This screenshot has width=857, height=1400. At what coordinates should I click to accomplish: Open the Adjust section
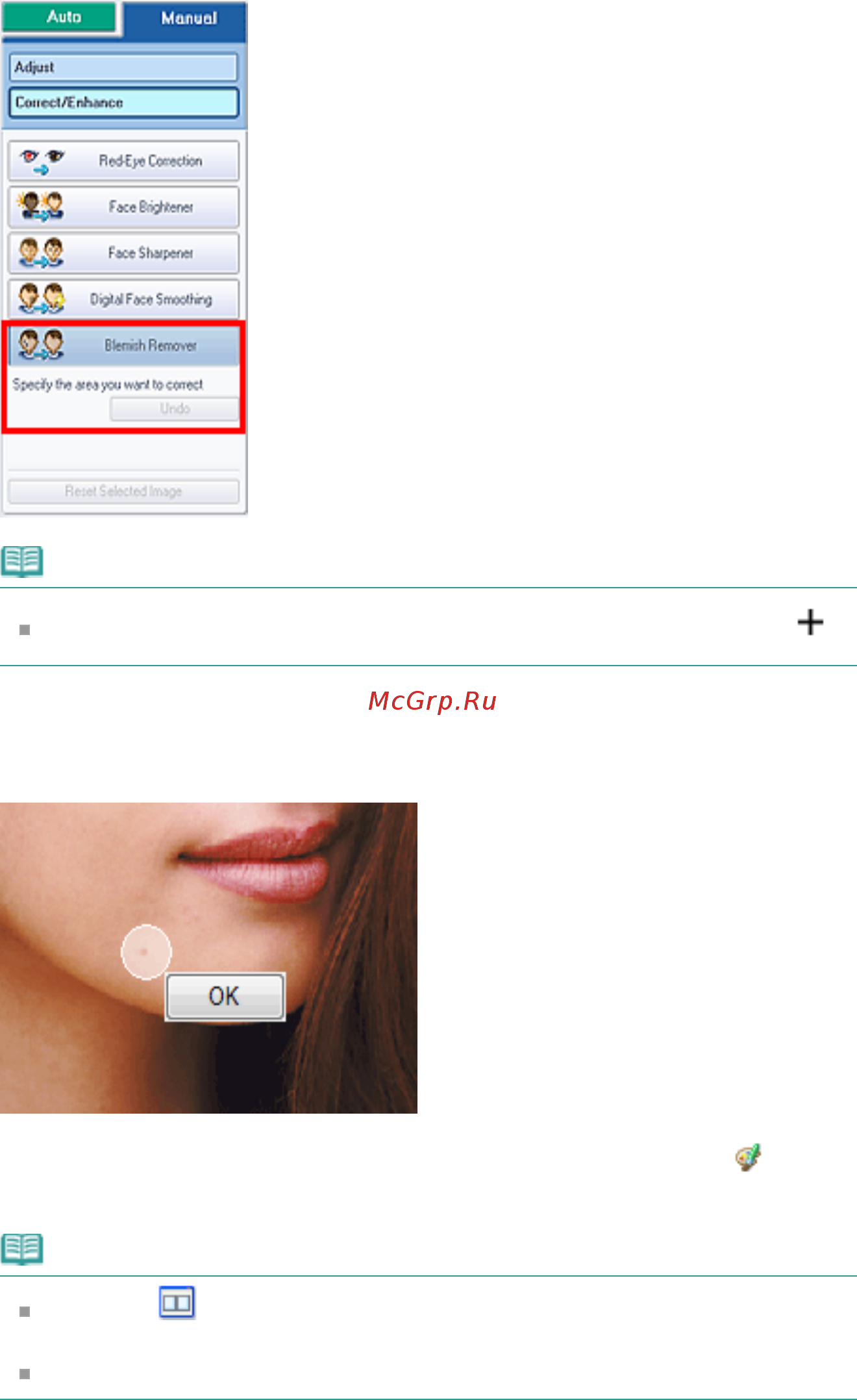[123, 68]
